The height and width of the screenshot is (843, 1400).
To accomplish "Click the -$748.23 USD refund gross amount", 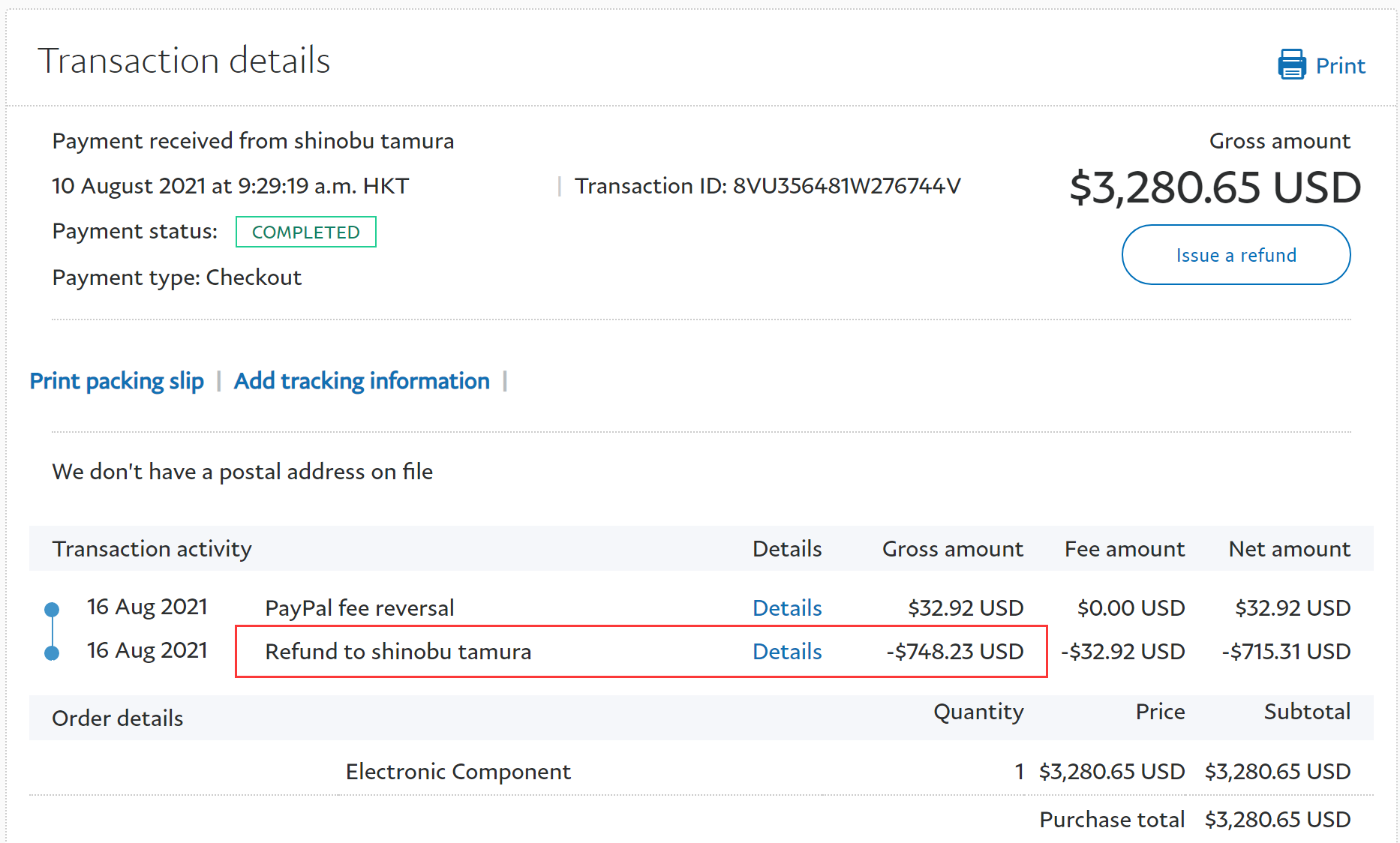I will (954, 651).
